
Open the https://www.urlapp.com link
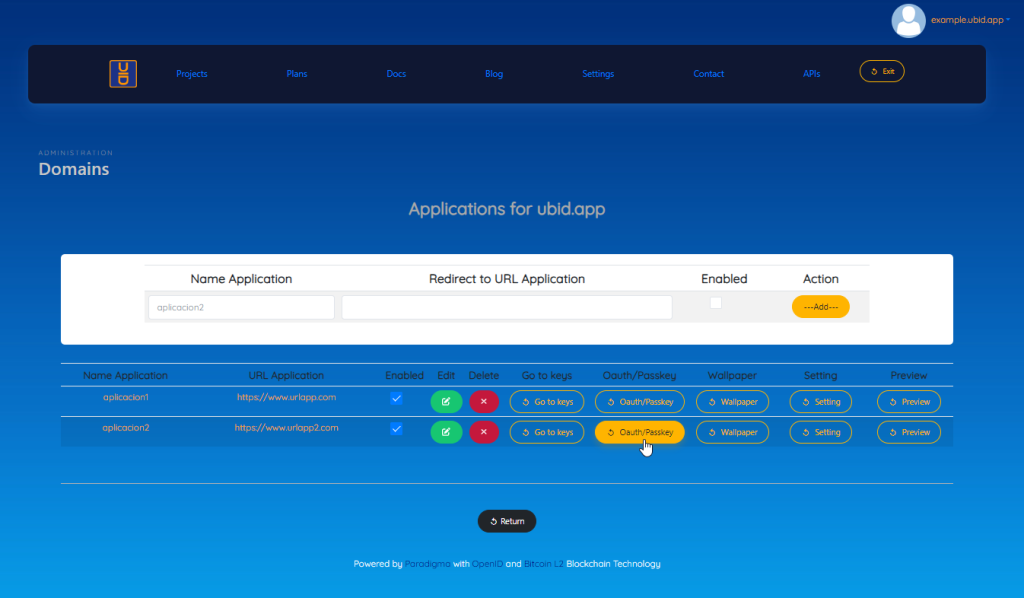coord(286,397)
